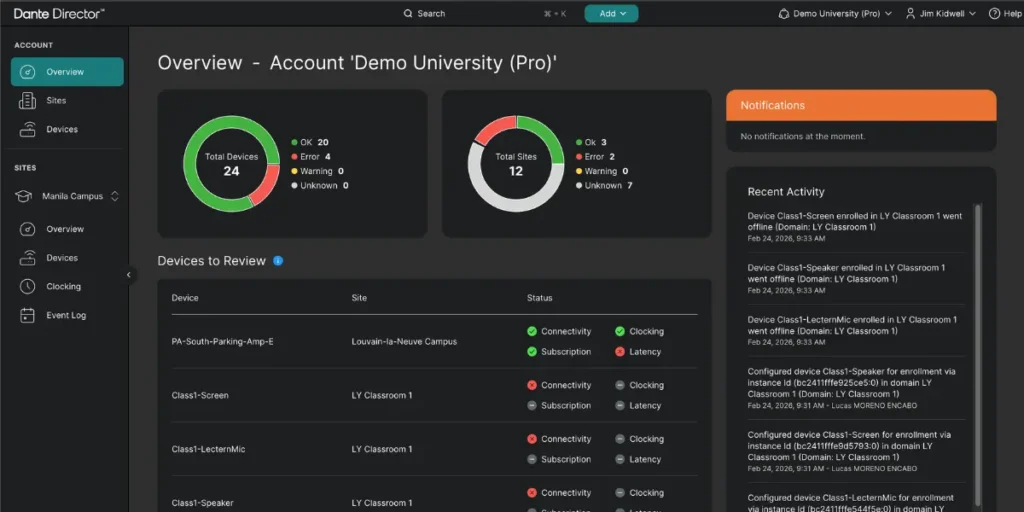The height and width of the screenshot is (512, 1024).
Task: Open Devices under the Manila Campus site
Action: tap(62, 258)
